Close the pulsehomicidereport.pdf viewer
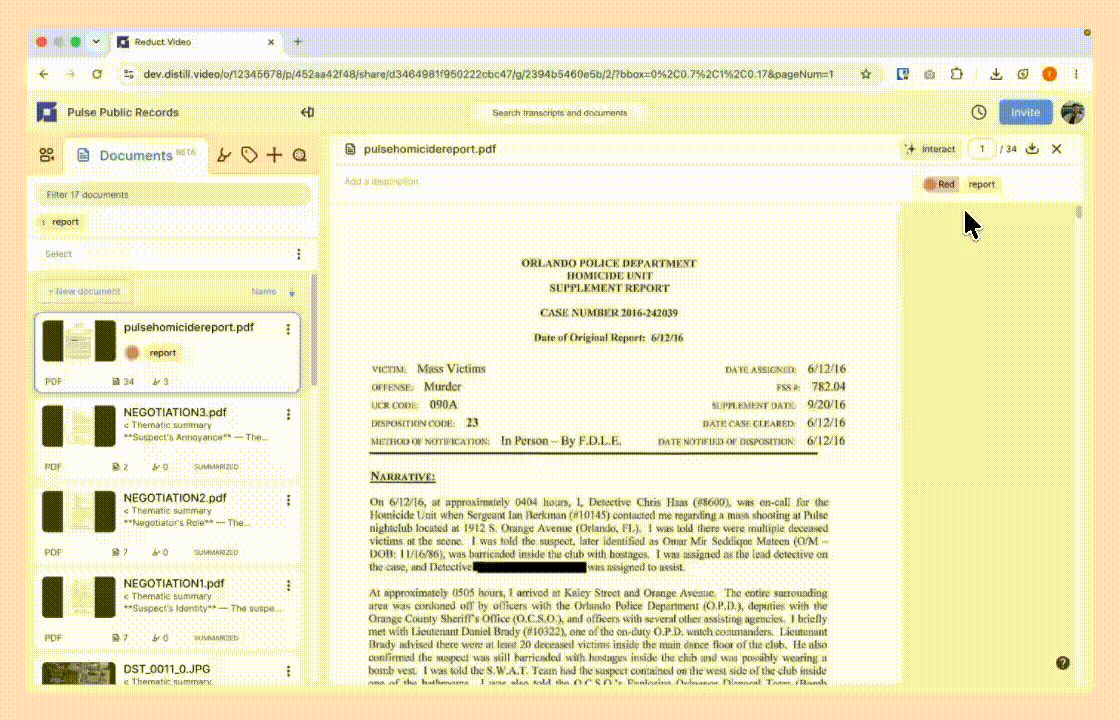 click(x=1056, y=149)
